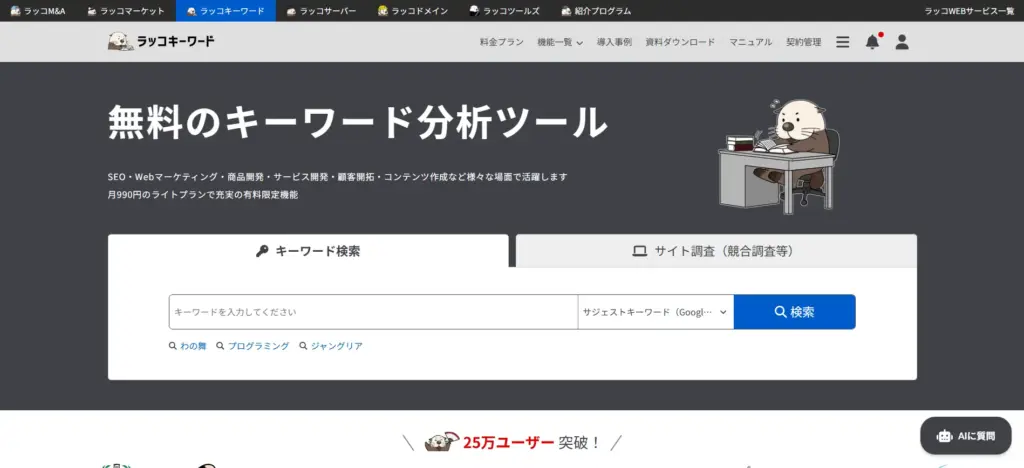Search the suggested keyword ジャングリア
This screenshot has height=468, width=1024.
click(x=336, y=346)
